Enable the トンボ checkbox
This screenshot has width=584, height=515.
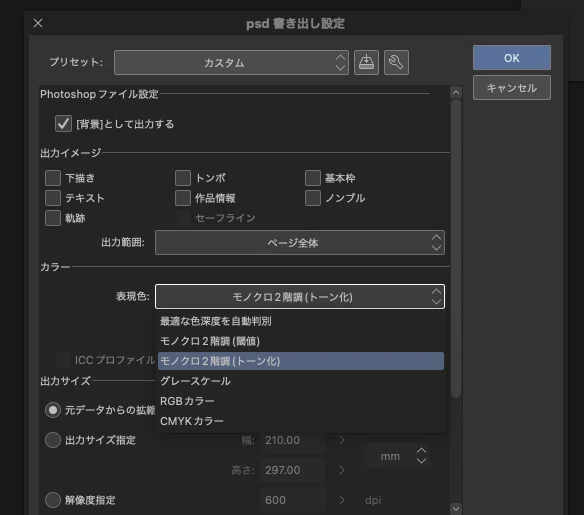coord(183,178)
